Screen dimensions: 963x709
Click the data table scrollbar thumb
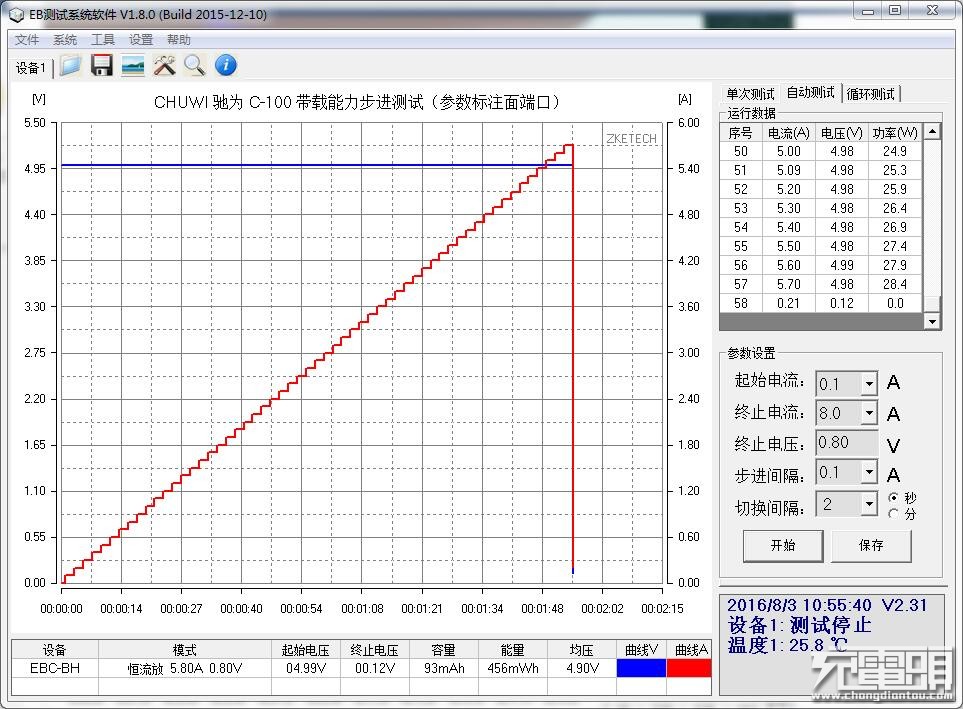932,304
